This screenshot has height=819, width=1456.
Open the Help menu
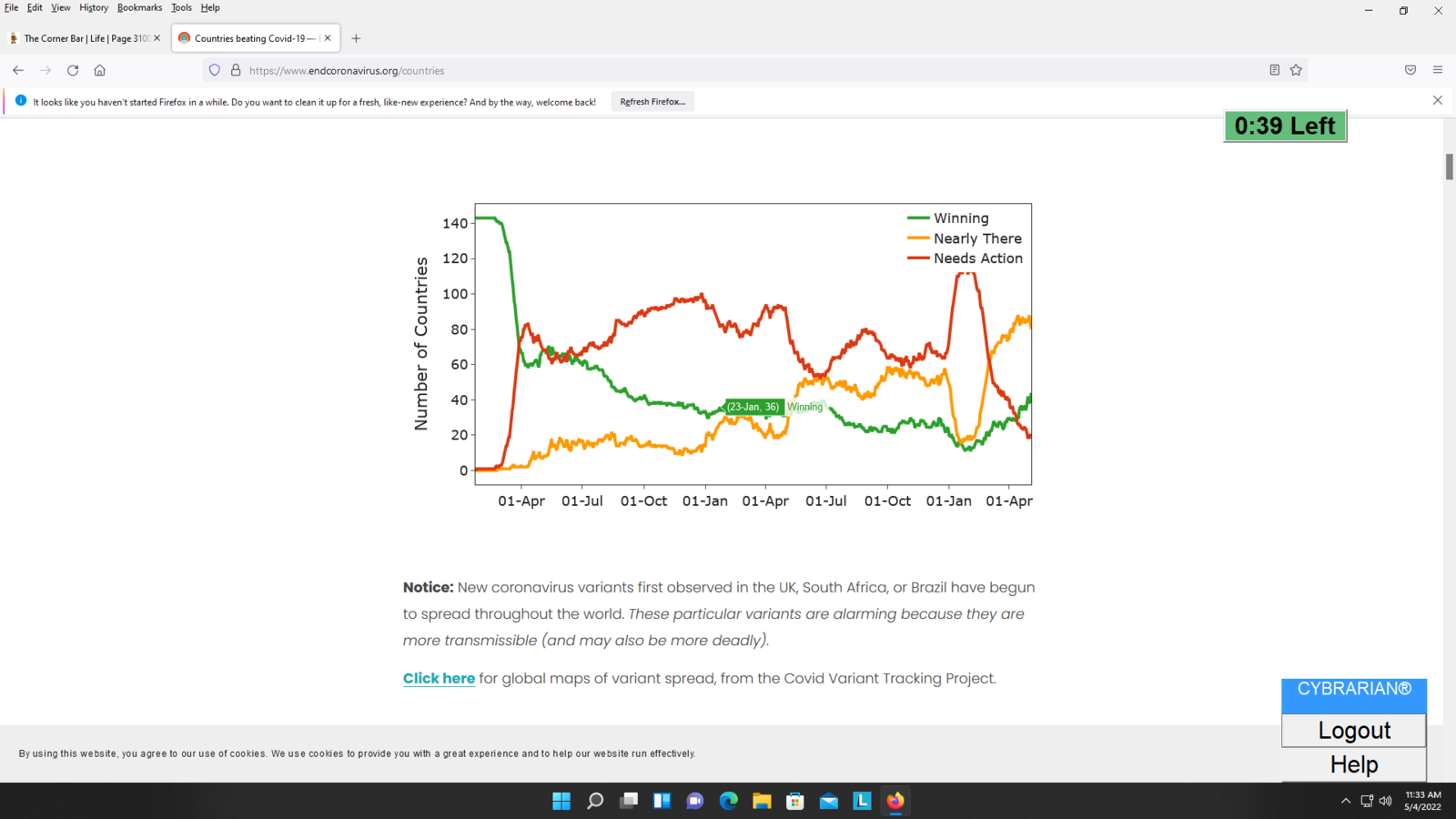coord(210,7)
